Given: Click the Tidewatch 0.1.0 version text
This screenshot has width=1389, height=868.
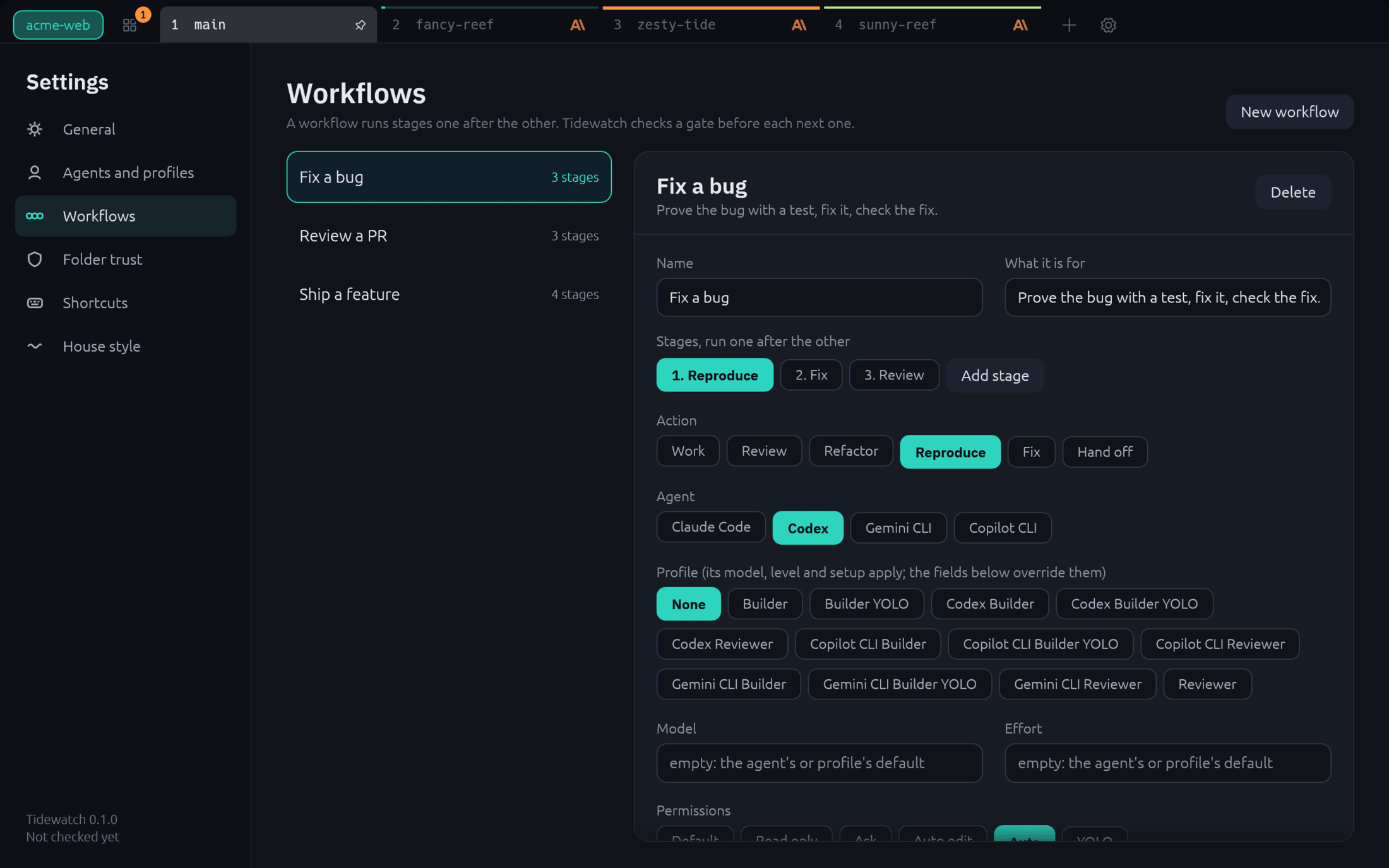Looking at the screenshot, I should [x=71, y=819].
